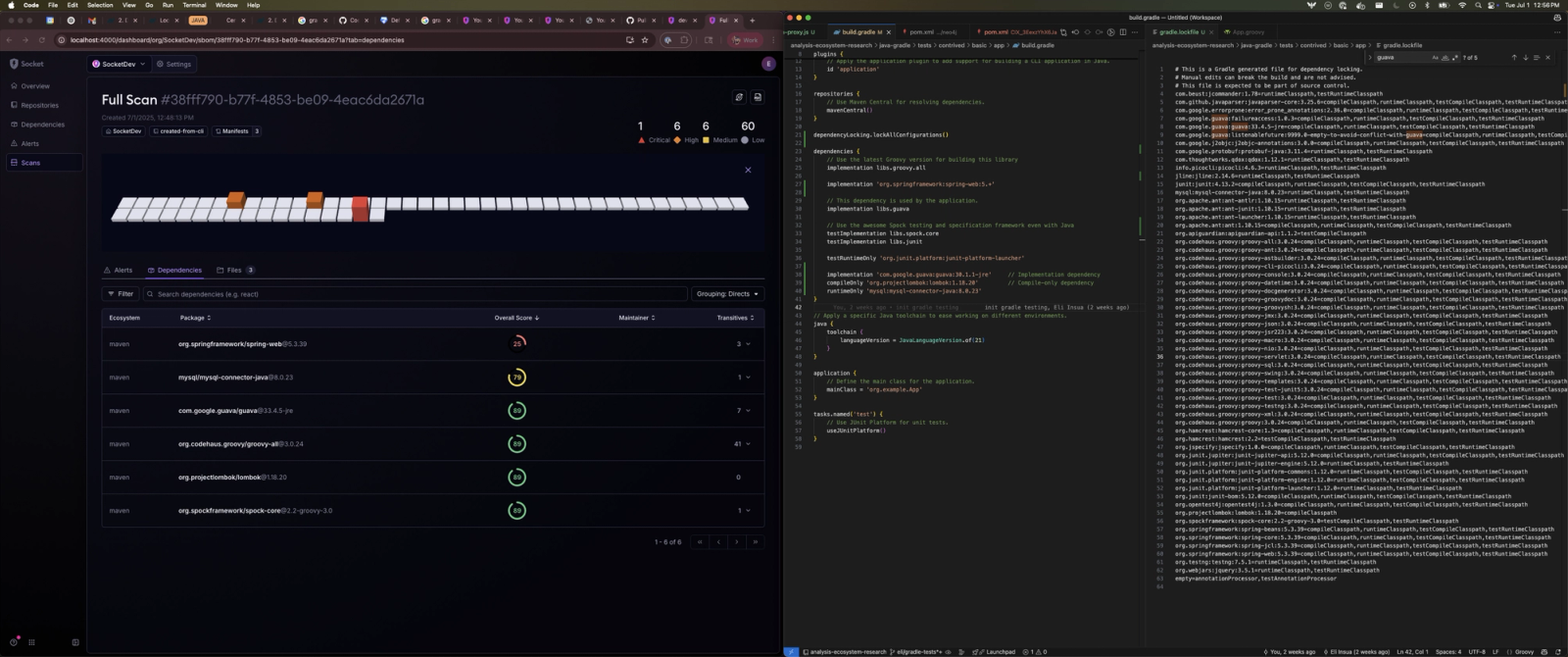
Task: Close the VS Code find widget
Action: 1547,58
